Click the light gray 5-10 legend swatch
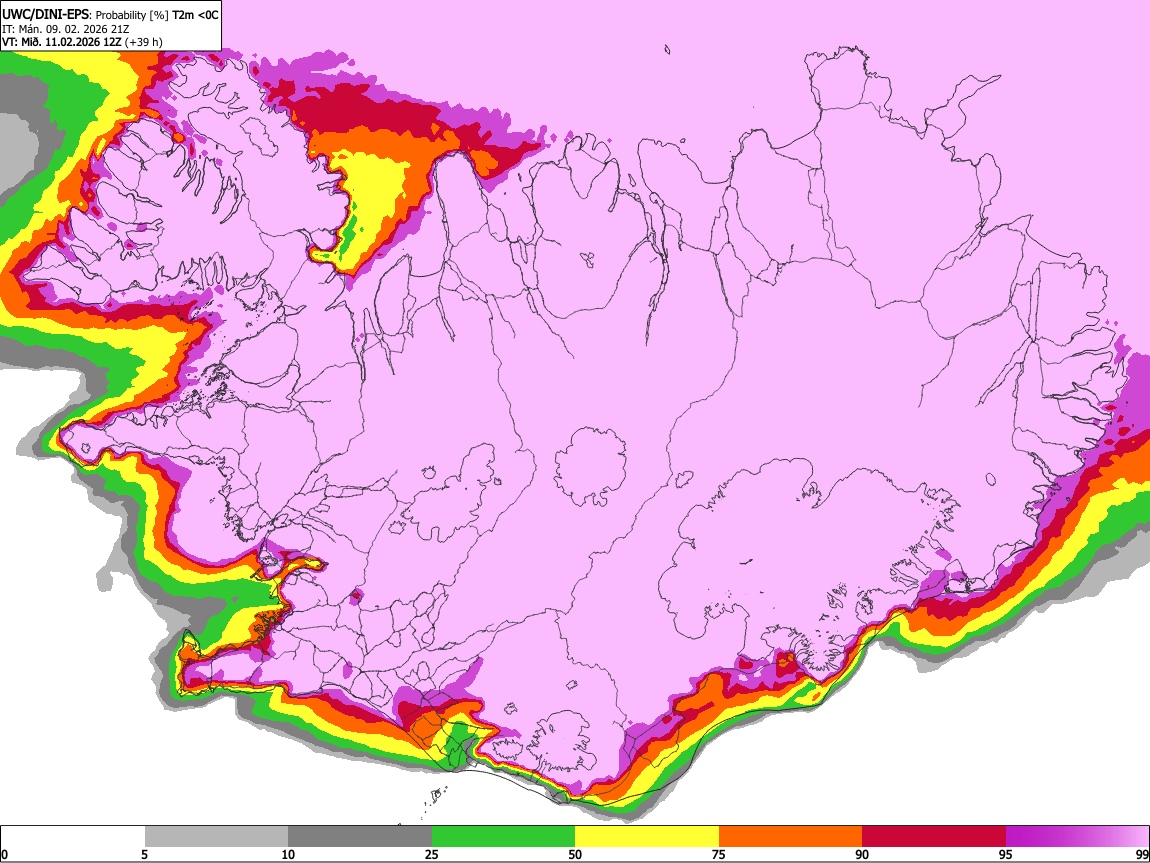The image size is (1150, 863). coord(216,836)
